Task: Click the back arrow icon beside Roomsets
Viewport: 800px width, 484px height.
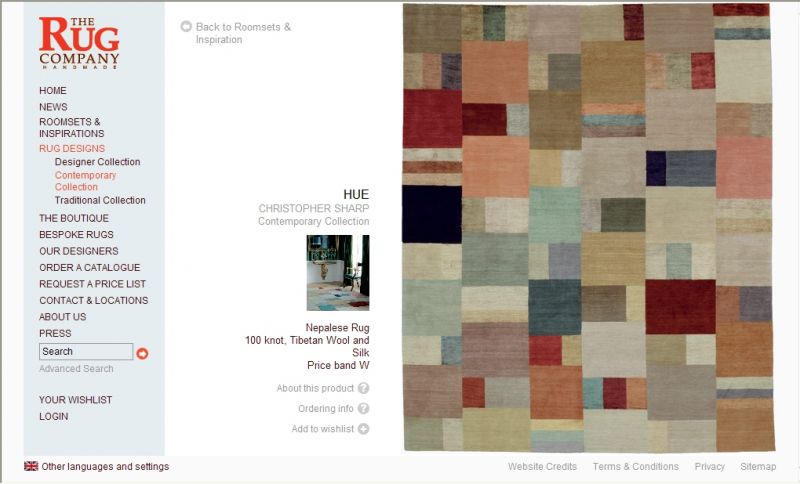Action: (186, 26)
